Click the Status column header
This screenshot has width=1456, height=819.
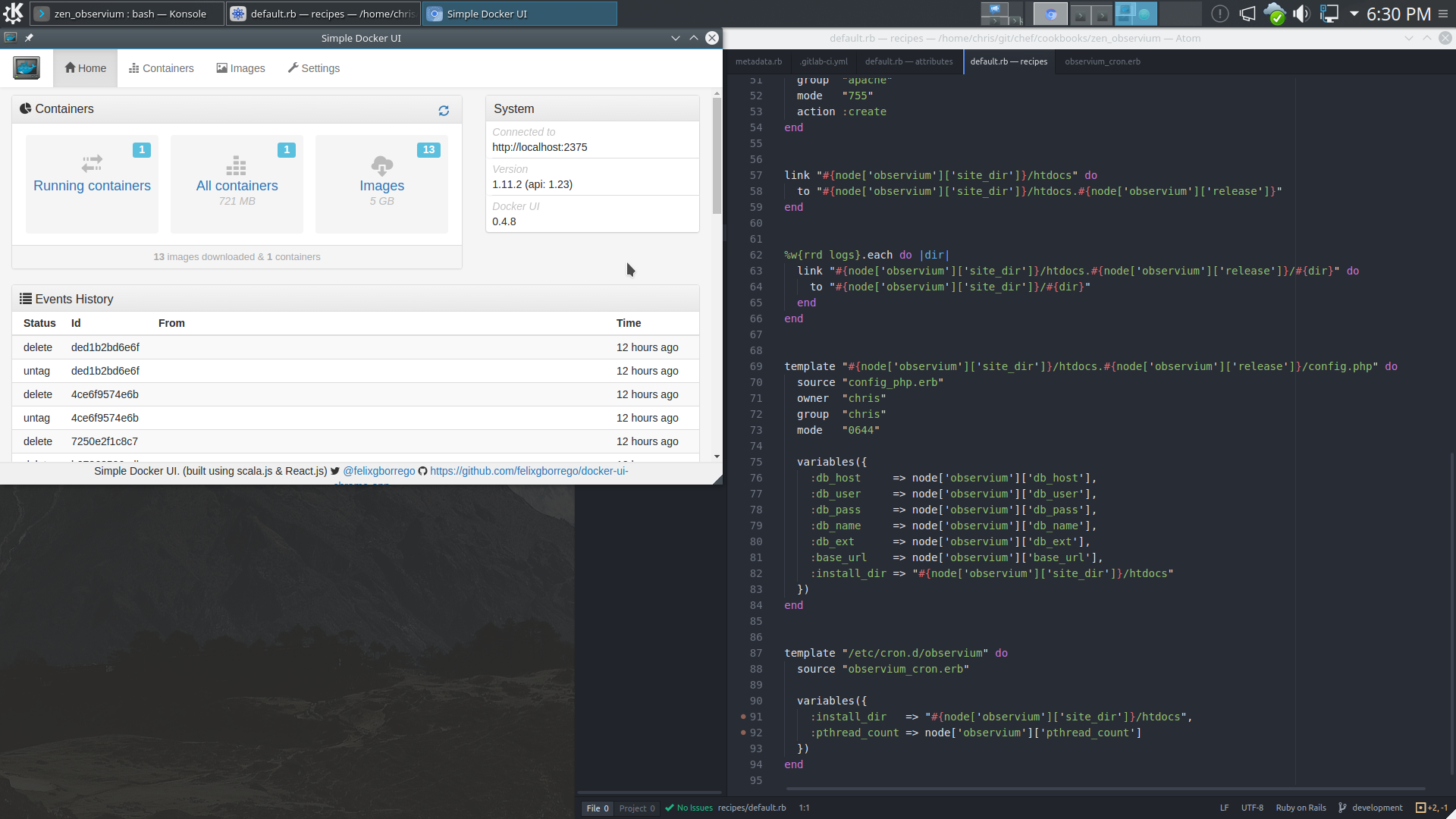tap(39, 323)
